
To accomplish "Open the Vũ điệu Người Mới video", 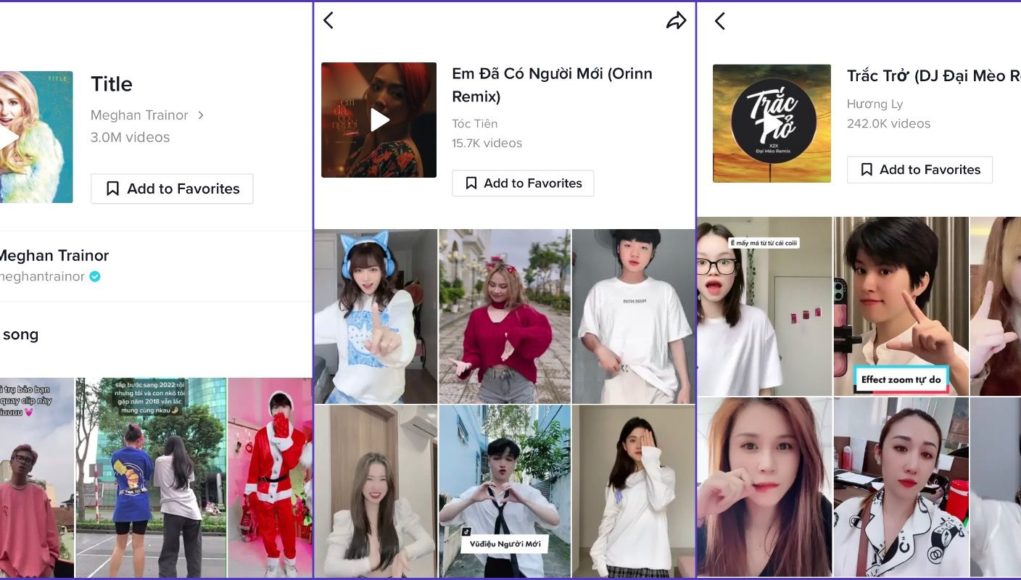I will click(x=505, y=491).
